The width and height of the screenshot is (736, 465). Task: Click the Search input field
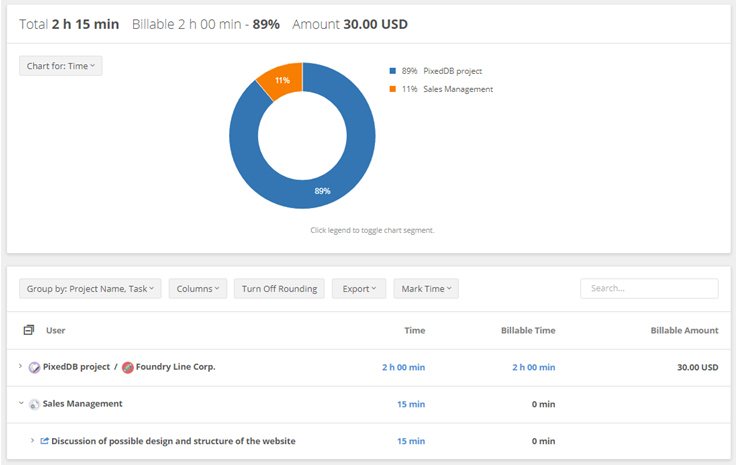click(649, 288)
